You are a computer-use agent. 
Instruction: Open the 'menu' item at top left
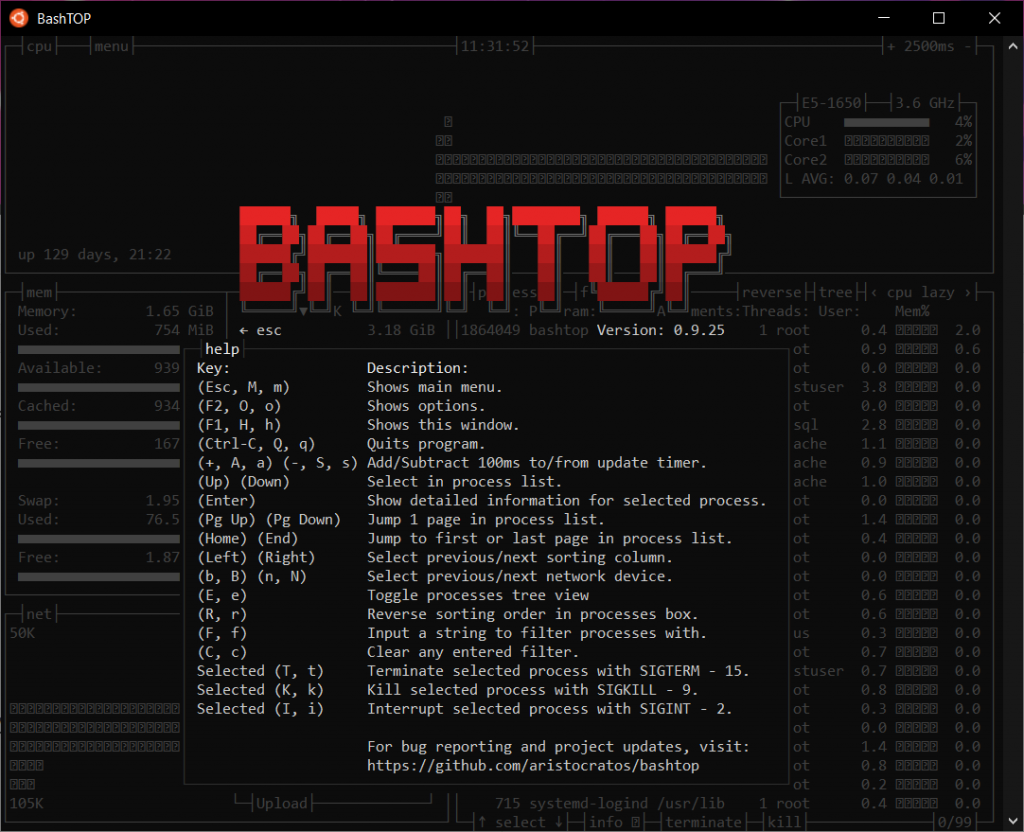click(x=110, y=45)
